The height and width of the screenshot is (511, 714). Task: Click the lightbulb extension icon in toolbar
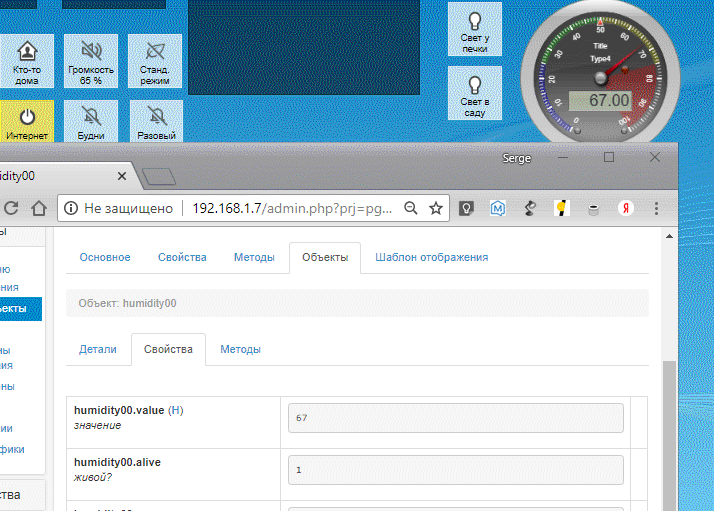tap(465, 208)
